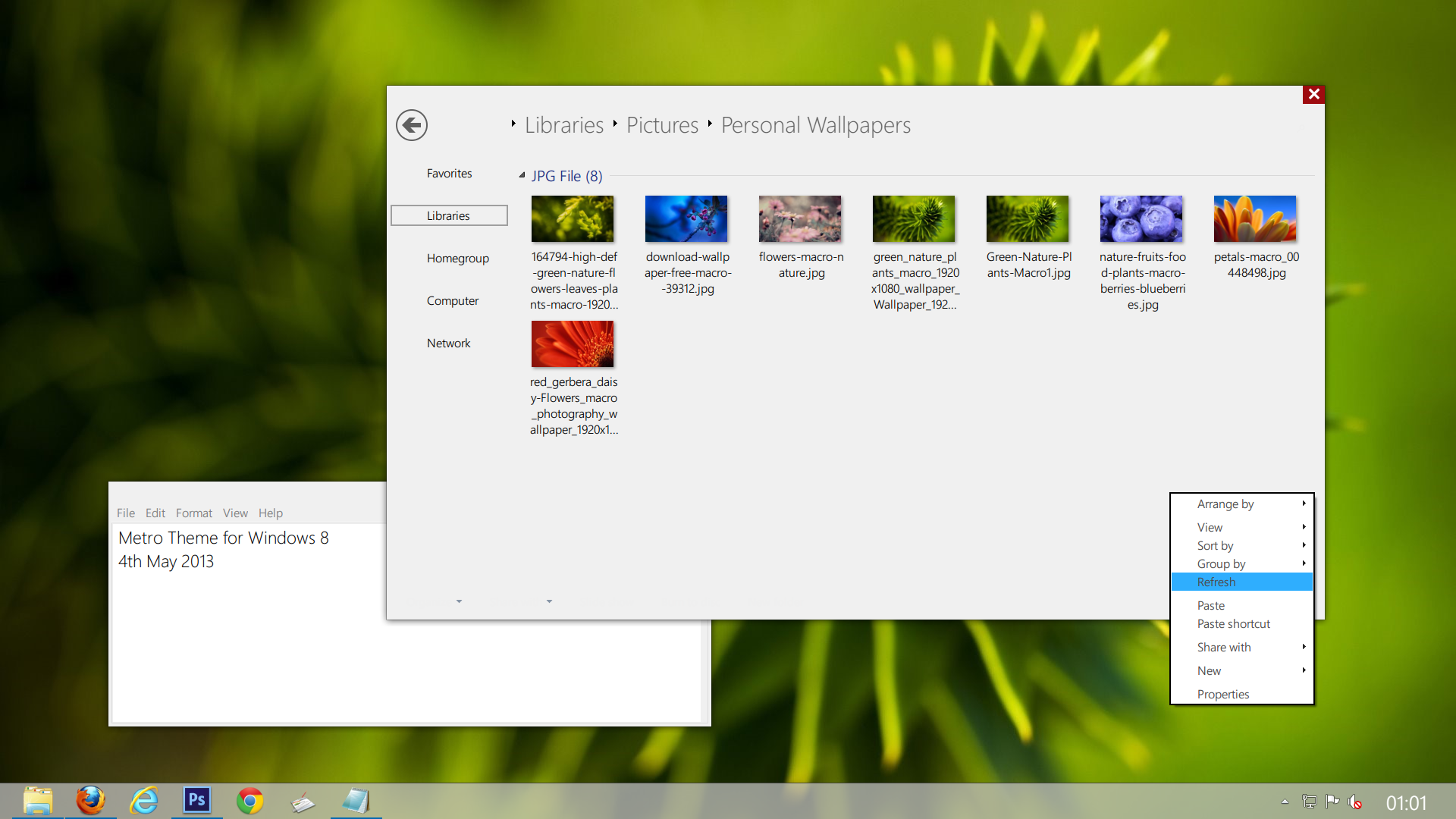This screenshot has width=1456, height=819.
Task: Expand the Group by submenu
Action: click(x=1242, y=563)
